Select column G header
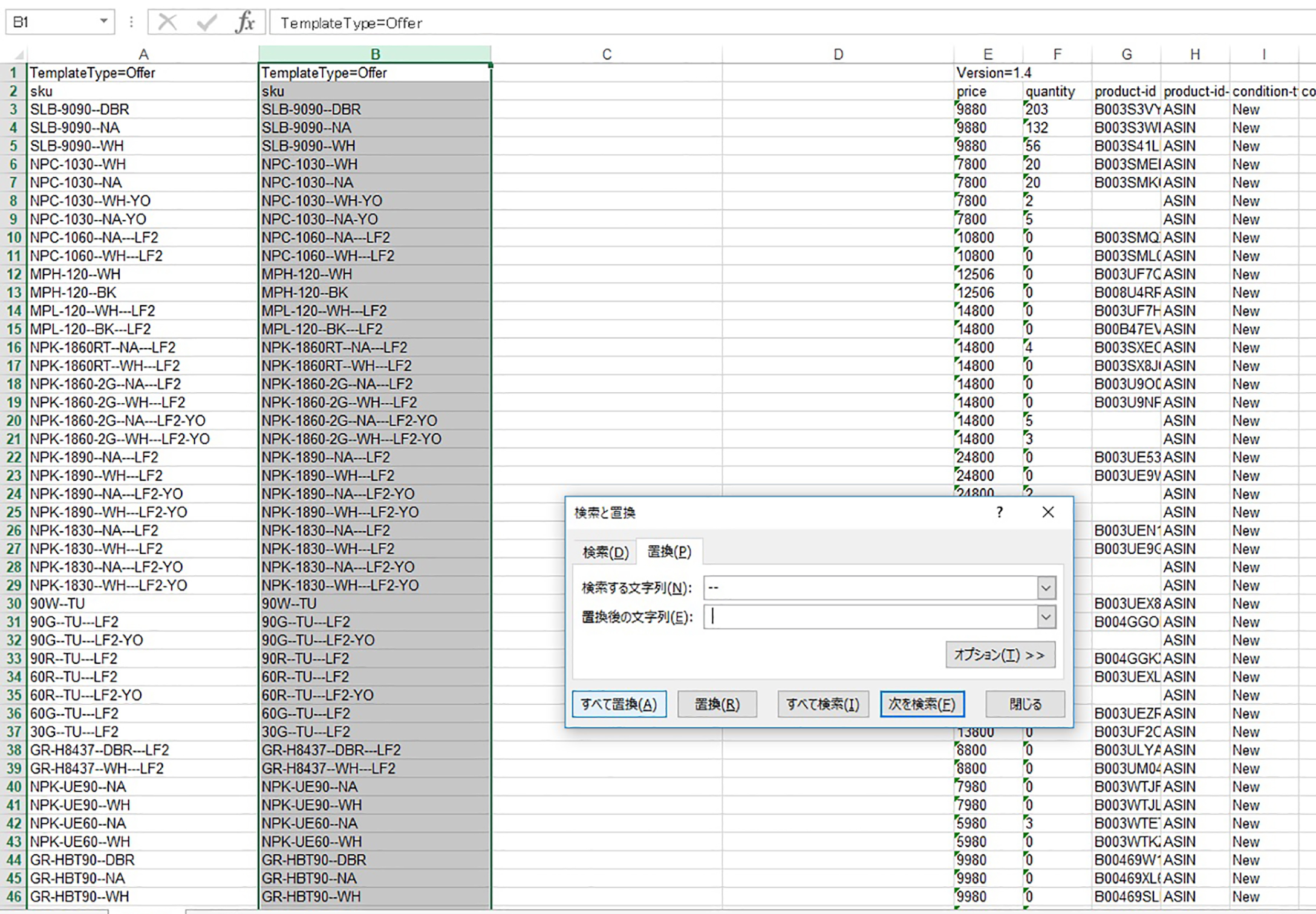The width and height of the screenshot is (1316, 914). point(1126,54)
